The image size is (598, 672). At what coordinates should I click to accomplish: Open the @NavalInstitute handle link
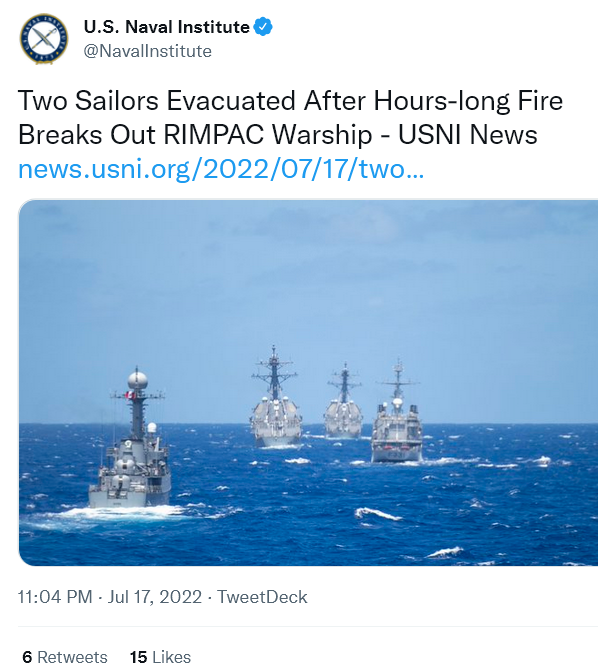point(147,51)
